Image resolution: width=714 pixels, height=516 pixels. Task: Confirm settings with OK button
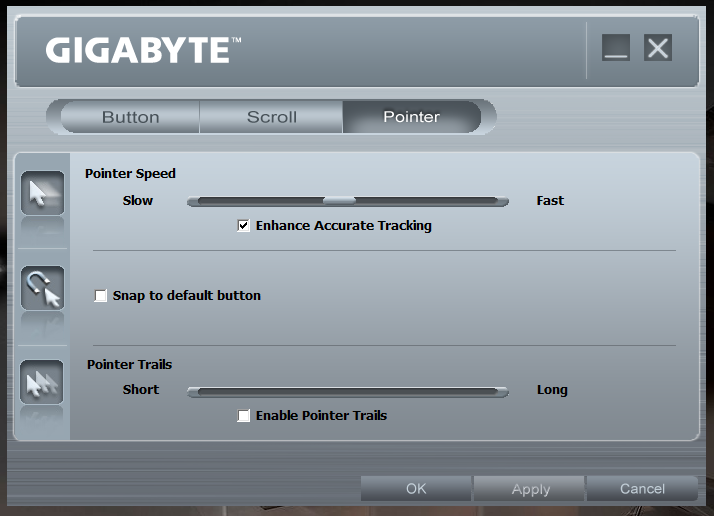coord(416,489)
